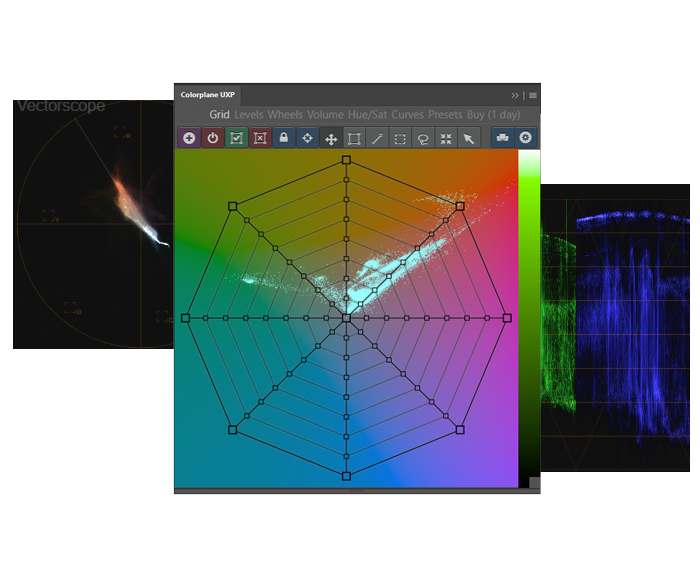Open the Colorplane settings gear
700x580 pixels.
pos(526,138)
